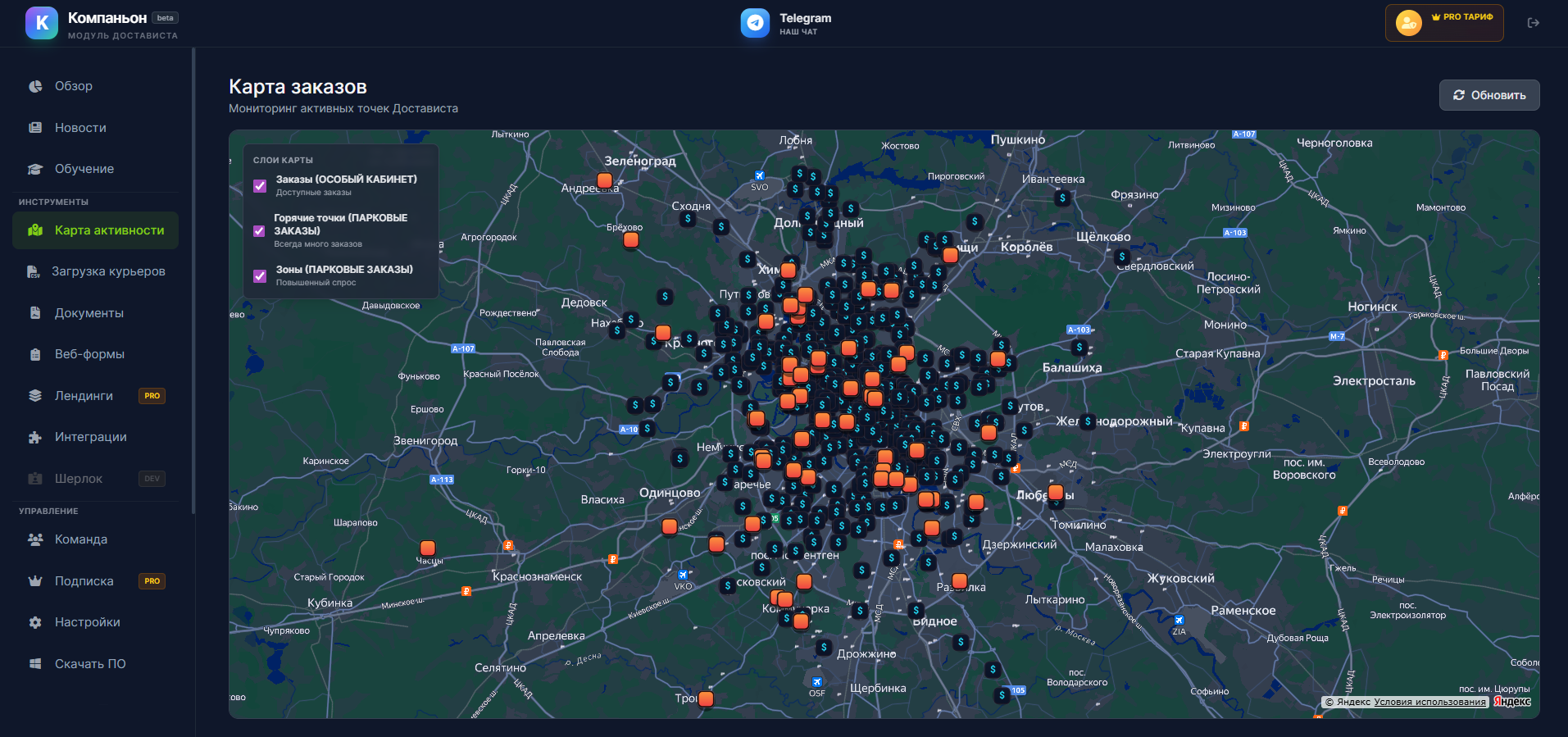Image resolution: width=1568 pixels, height=737 pixels.
Task: Disable the Зоны (парковые заказы) layer
Action: [x=260, y=276]
